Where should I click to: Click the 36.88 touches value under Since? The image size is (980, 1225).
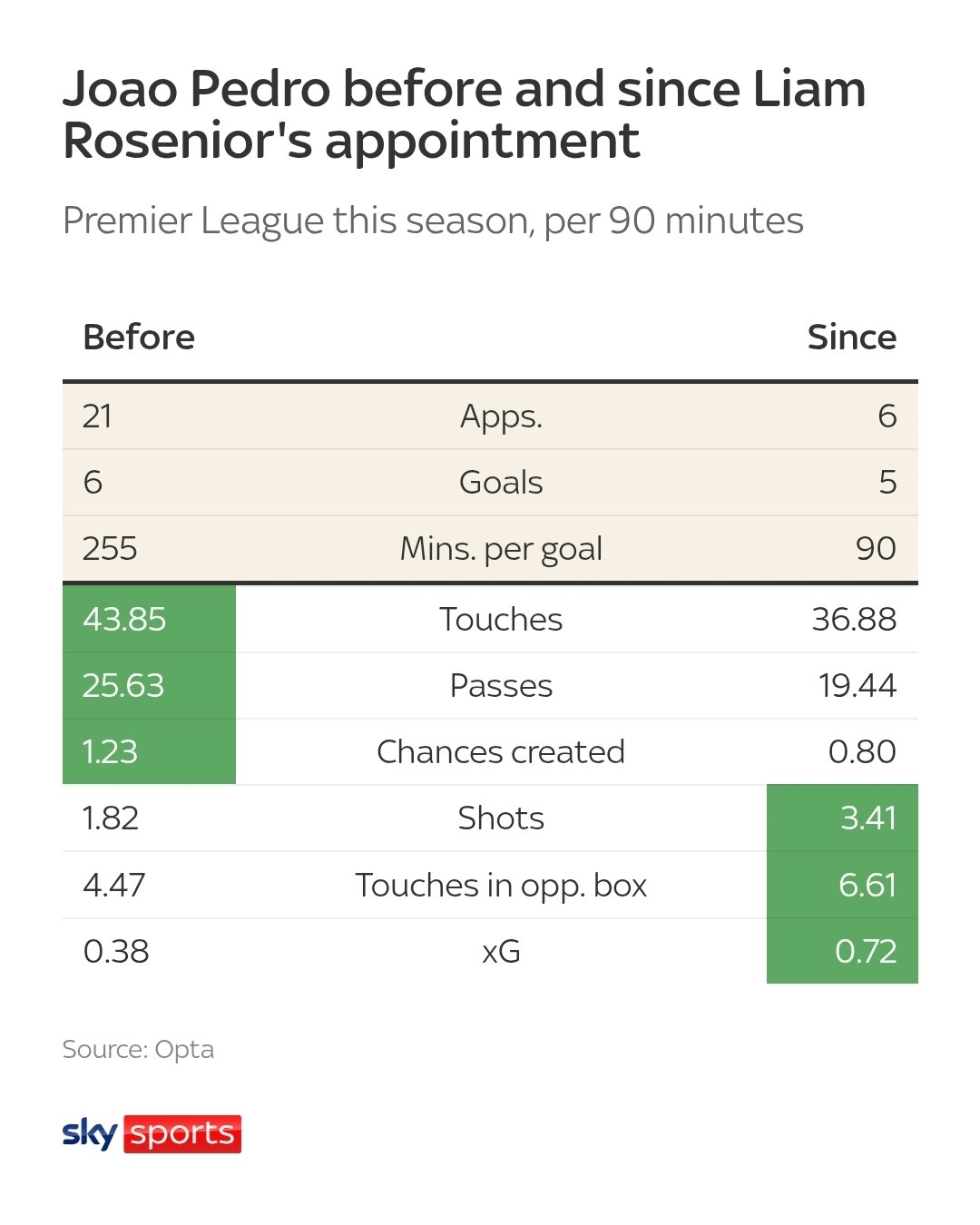[854, 619]
